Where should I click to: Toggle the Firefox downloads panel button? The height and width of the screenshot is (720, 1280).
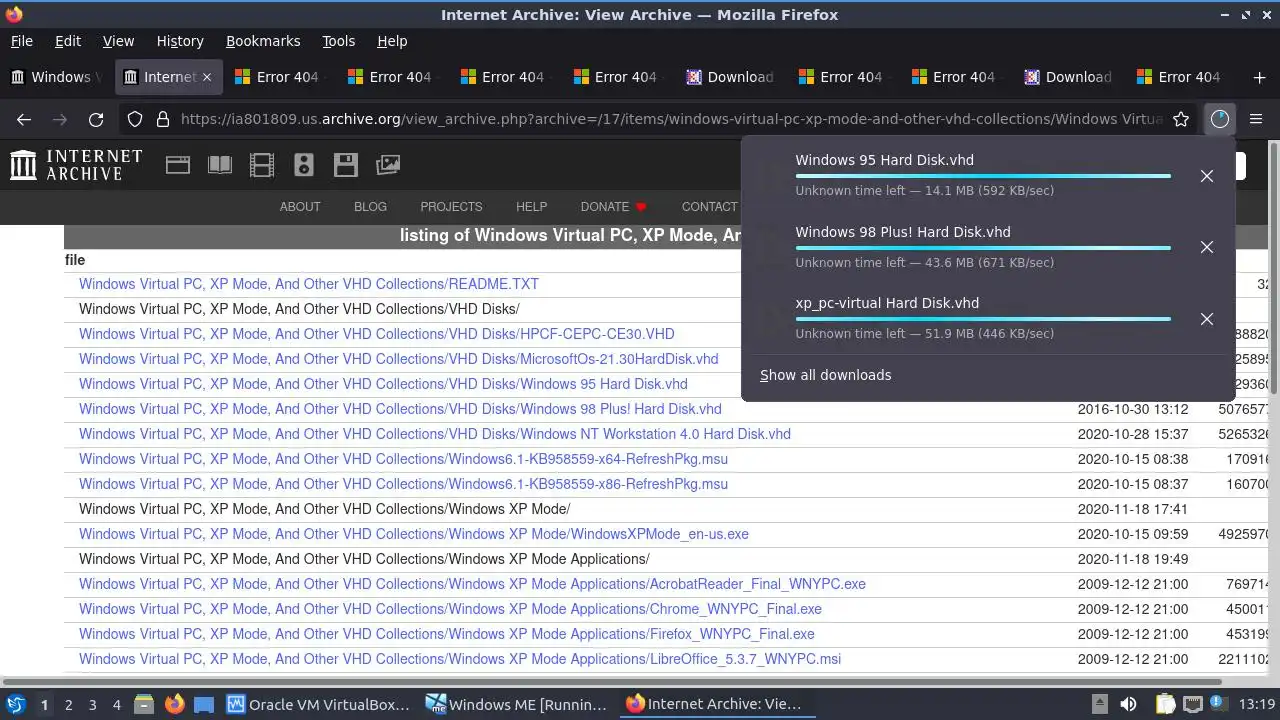1219,119
